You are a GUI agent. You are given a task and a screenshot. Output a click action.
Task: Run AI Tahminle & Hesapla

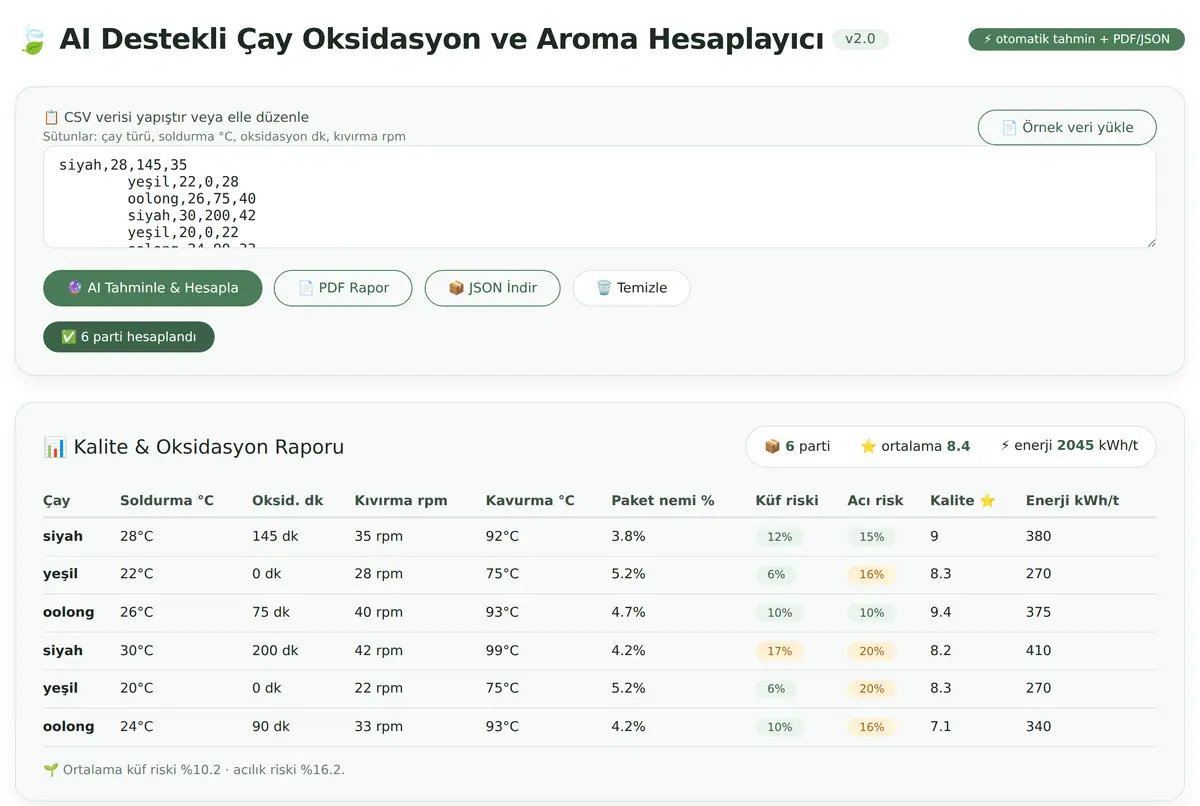(153, 288)
